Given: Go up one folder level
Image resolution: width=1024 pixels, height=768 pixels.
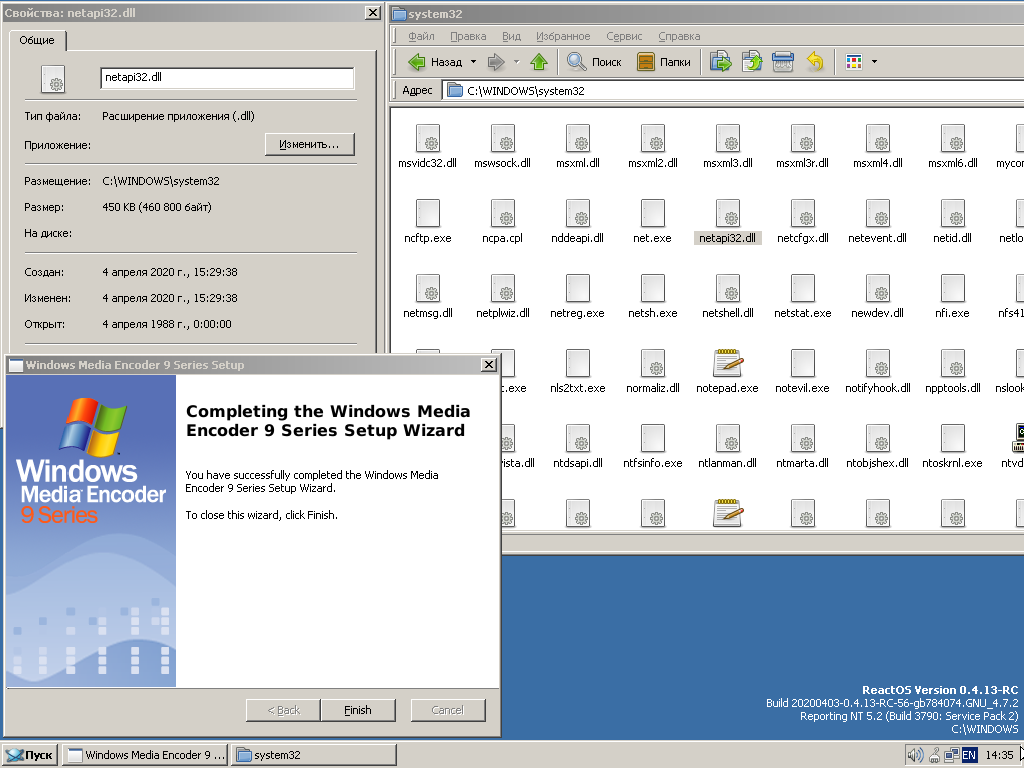Looking at the screenshot, I should tap(539, 62).
